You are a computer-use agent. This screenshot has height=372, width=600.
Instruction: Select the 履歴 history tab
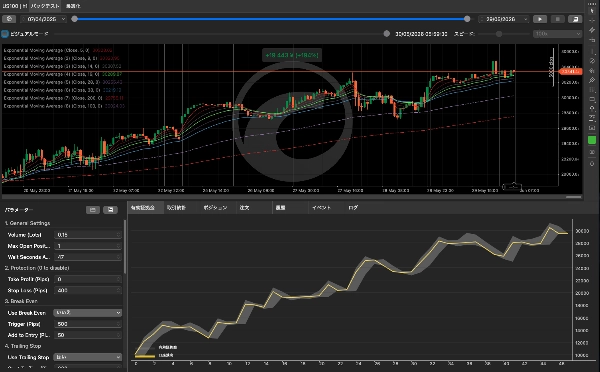point(280,207)
